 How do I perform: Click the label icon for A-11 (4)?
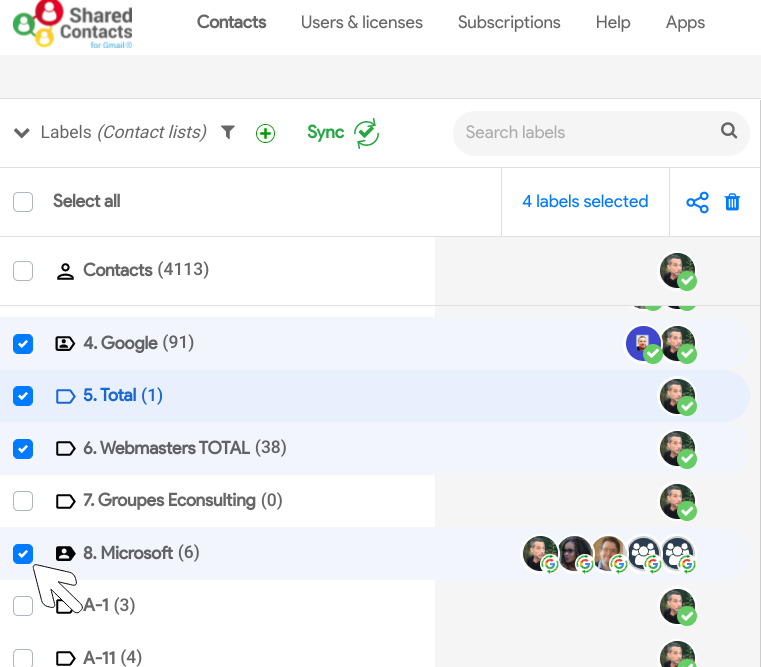(x=66, y=658)
